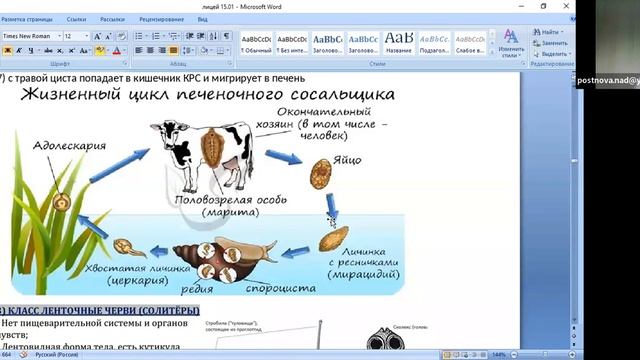Click the Bullets list icon
The image size is (640, 360).
tap(139, 36)
